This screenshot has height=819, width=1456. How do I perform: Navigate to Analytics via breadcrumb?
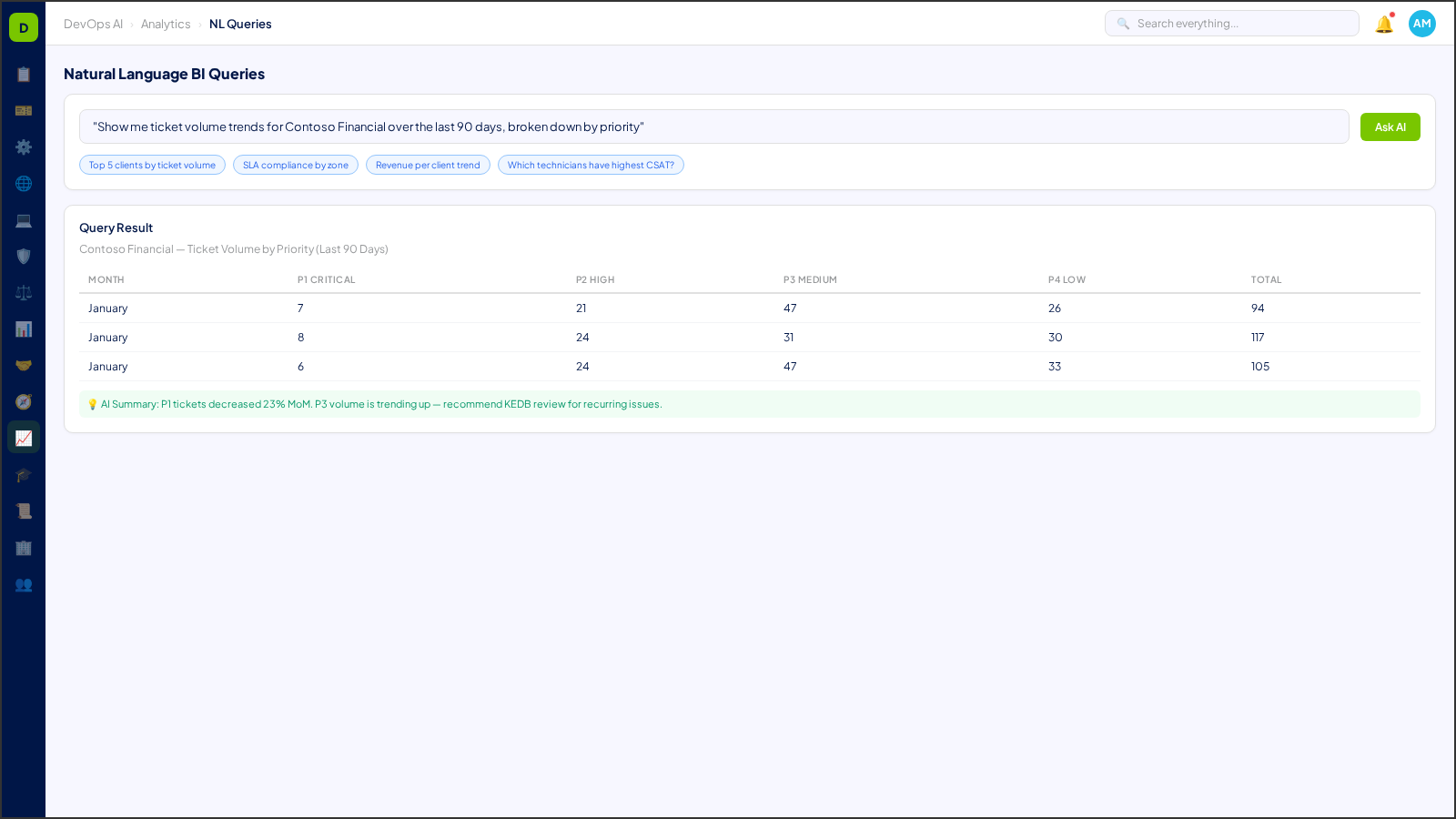point(166,24)
